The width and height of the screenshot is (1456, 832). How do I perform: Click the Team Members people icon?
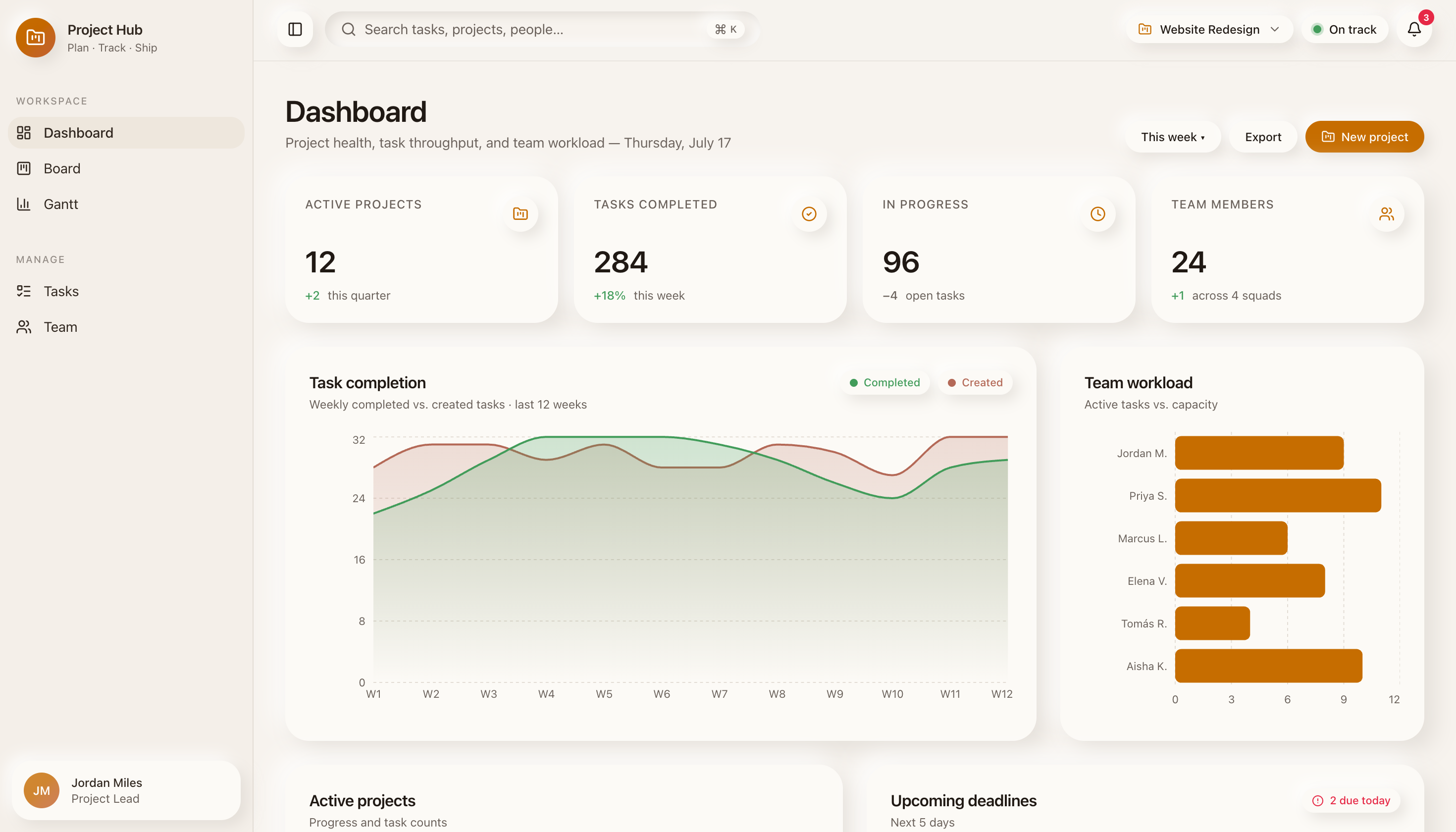1386,214
